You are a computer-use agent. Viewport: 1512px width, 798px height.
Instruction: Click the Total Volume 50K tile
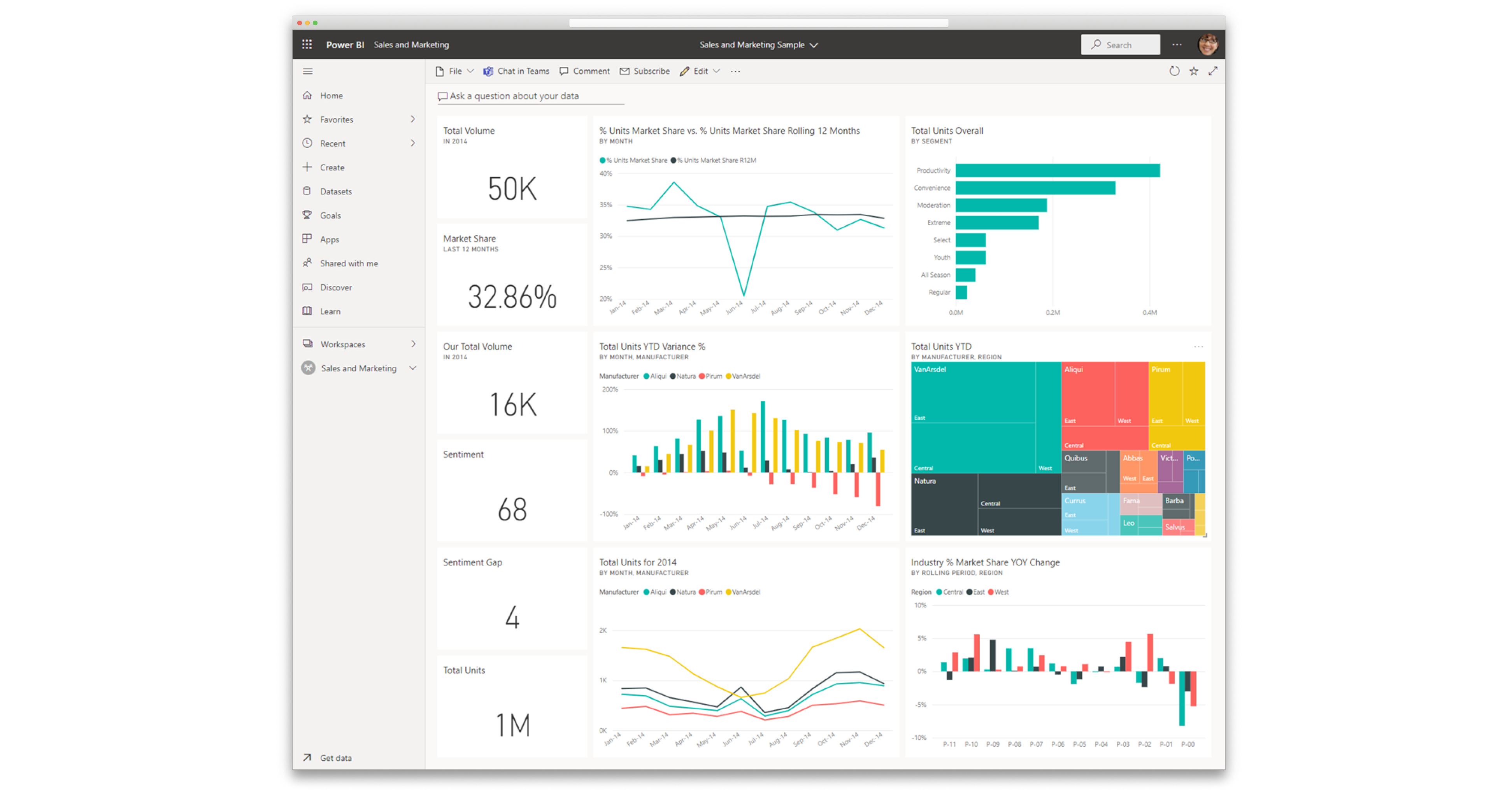512,167
